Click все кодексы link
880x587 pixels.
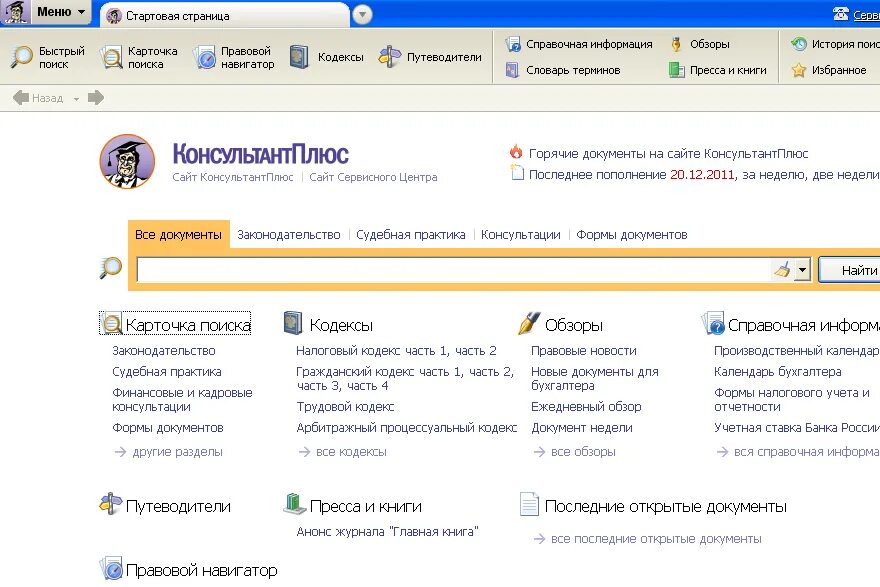(351, 452)
